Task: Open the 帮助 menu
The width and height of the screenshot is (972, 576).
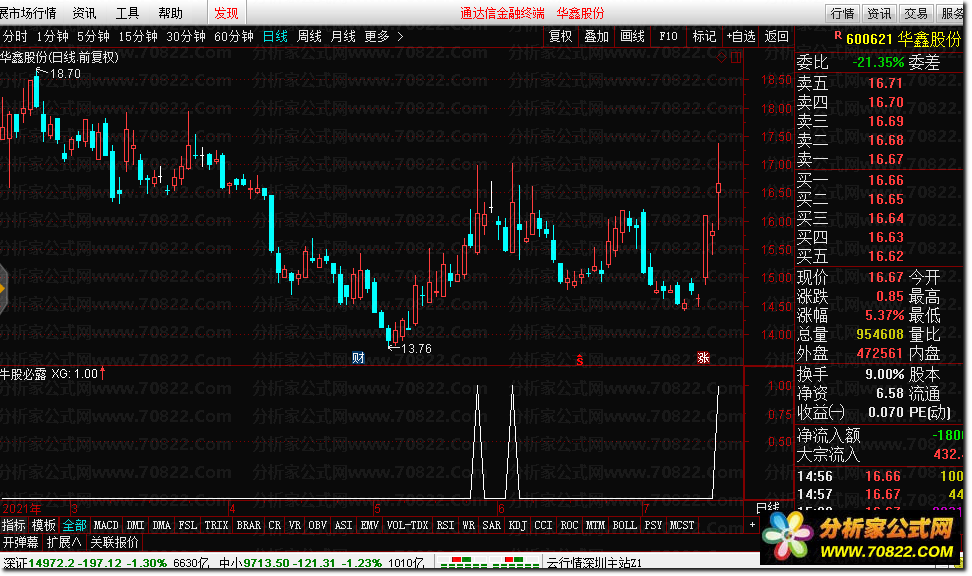Action: click(170, 13)
